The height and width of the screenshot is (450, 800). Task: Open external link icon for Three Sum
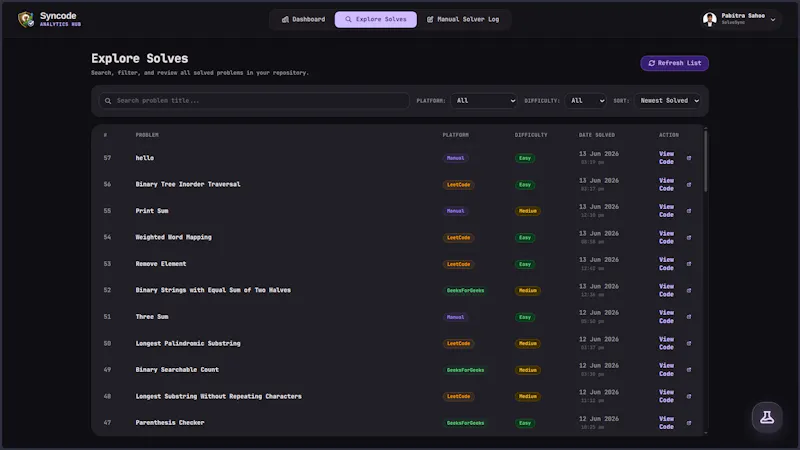[x=689, y=317]
